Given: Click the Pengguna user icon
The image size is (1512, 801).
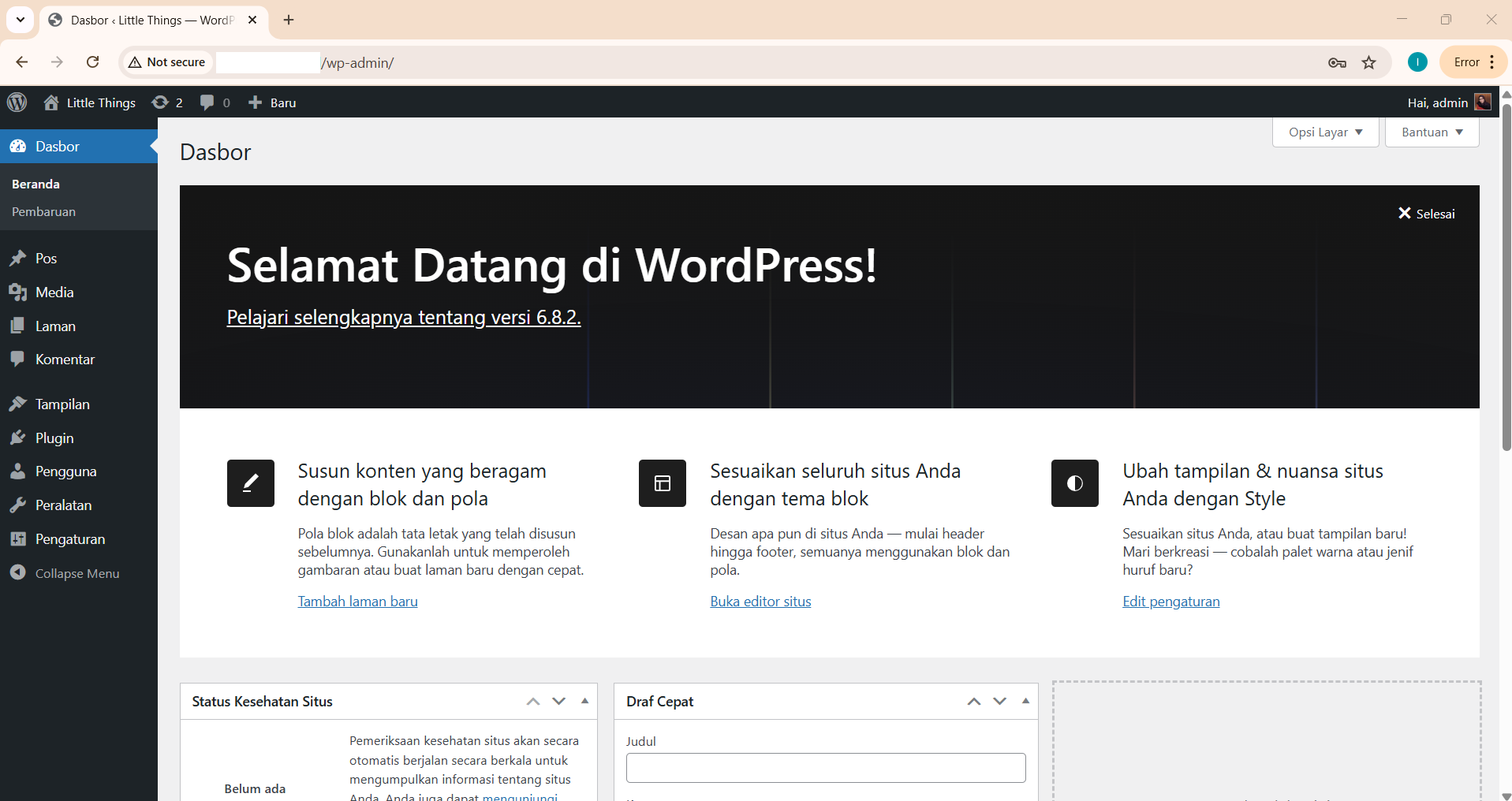Looking at the screenshot, I should [19, 471].
